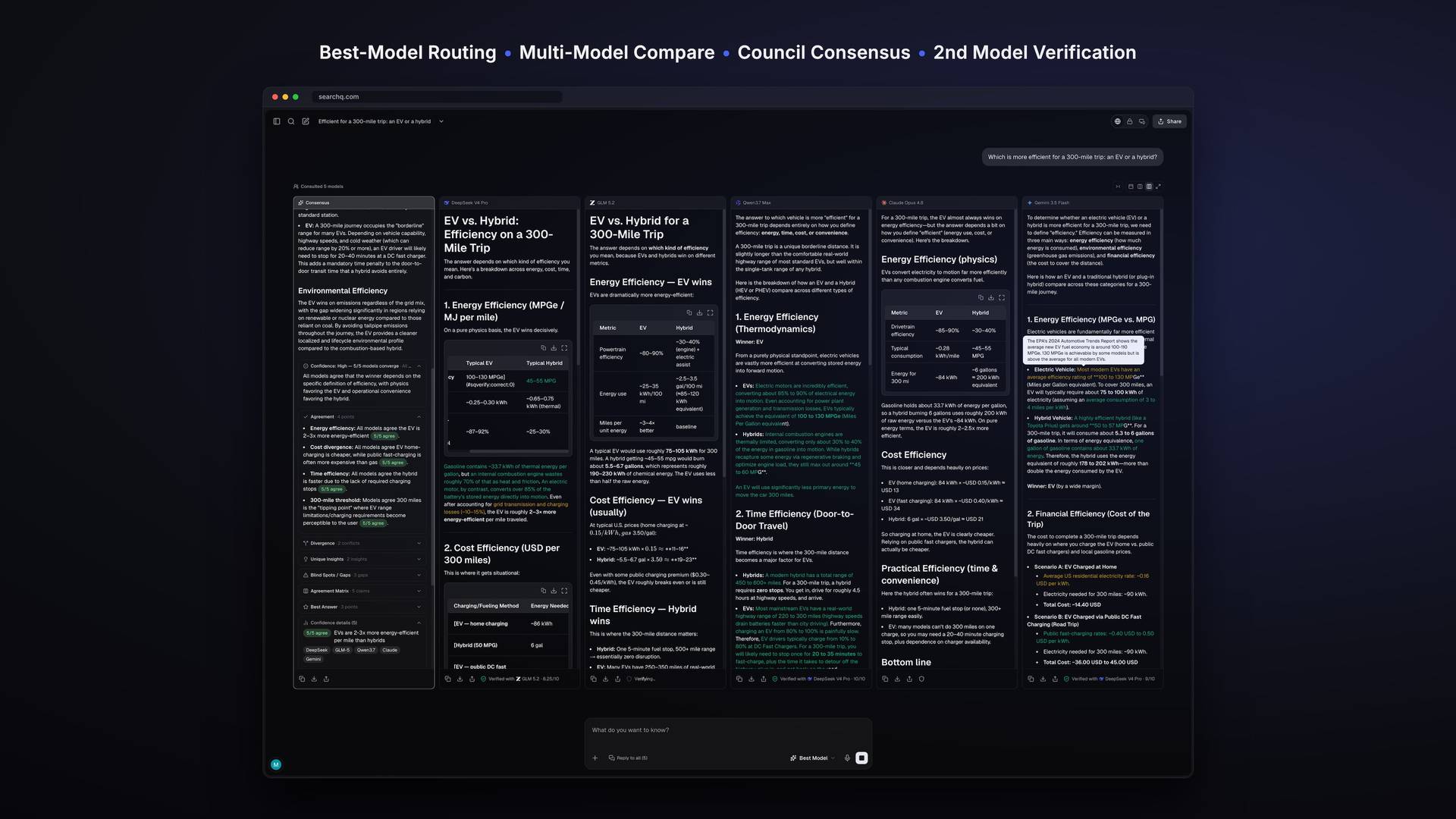The height and width of the screenshot is (819, 1456).
Task: Copy the Consensus panel response
Action: (x=302, y=679)
